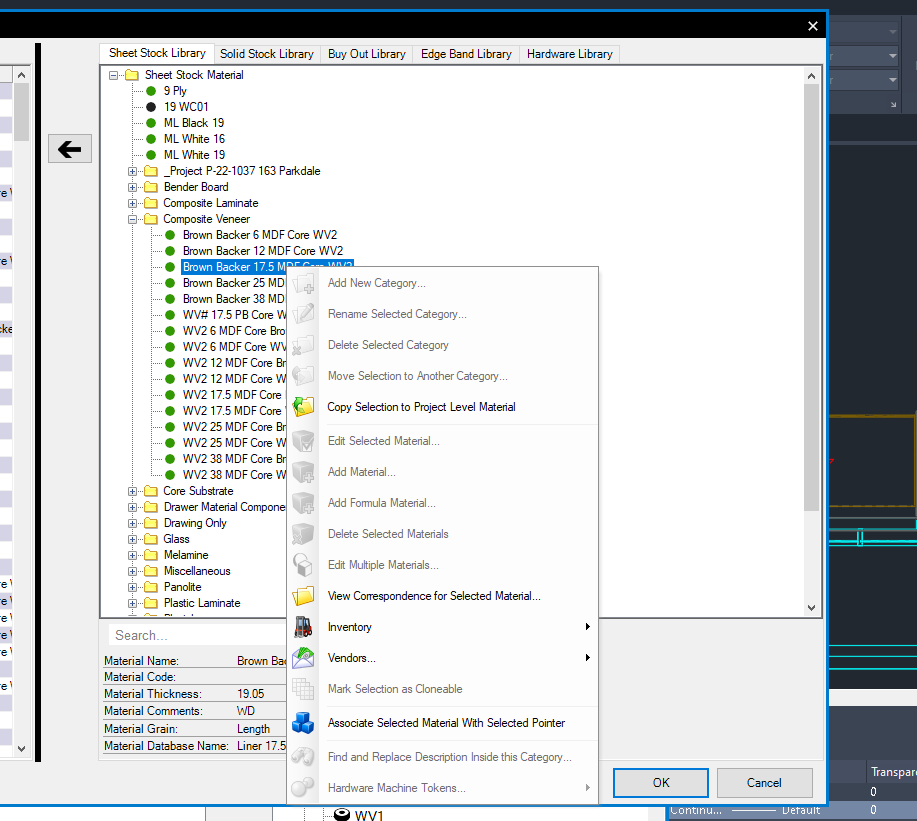Expand the Bender Board folder

click(x=132, y=188)
